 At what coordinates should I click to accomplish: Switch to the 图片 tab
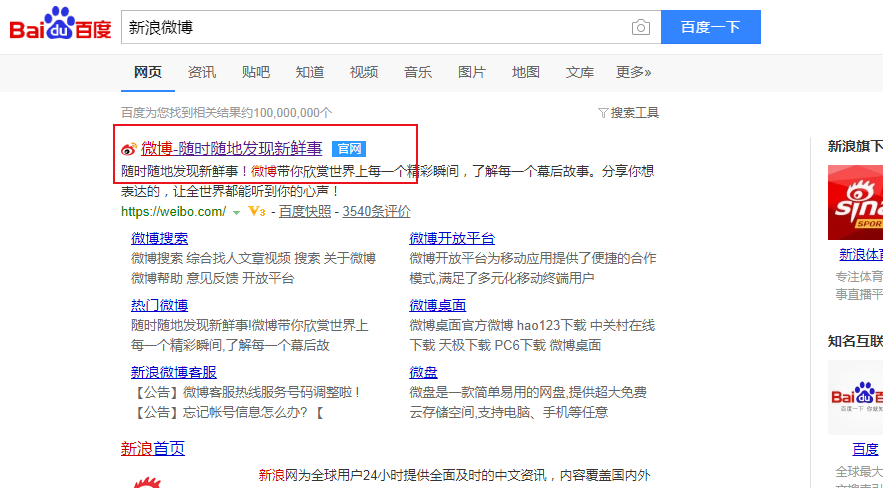472,72
